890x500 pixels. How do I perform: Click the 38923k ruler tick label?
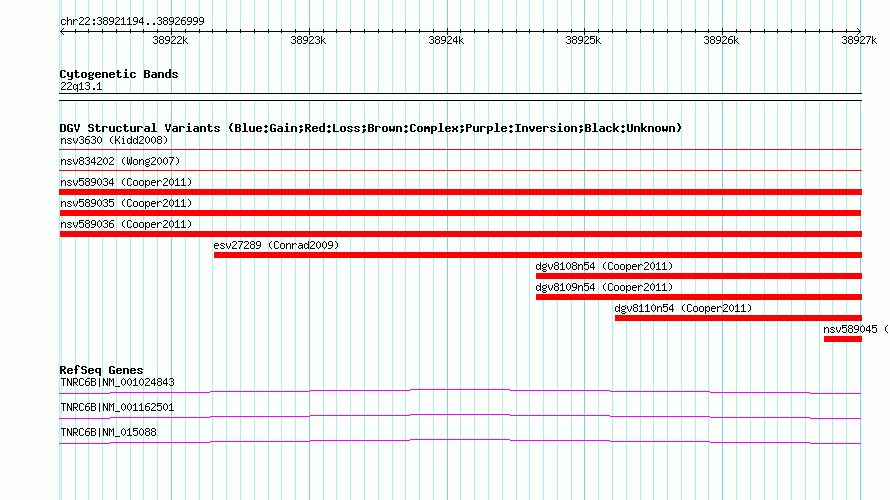click(308, 40)
